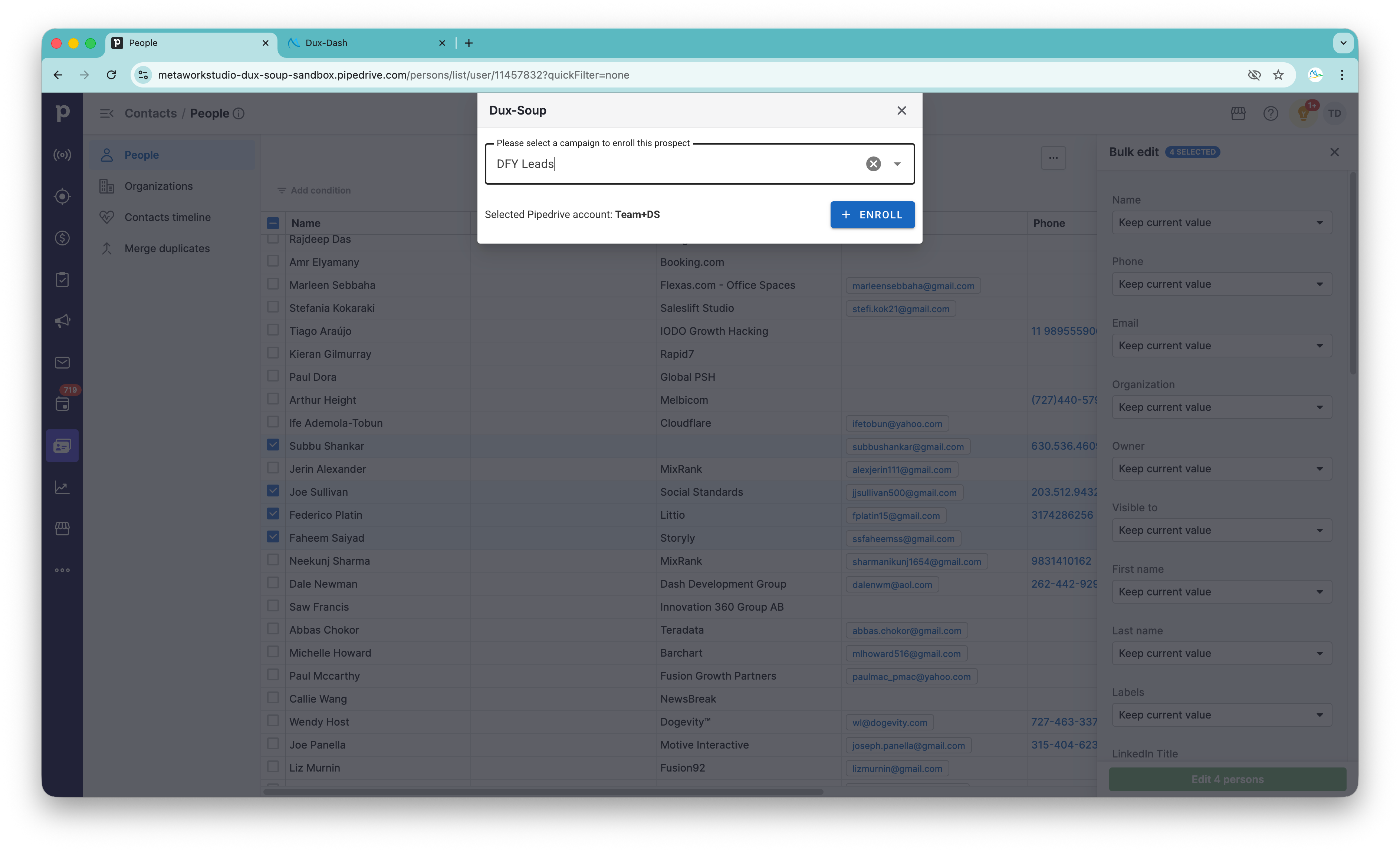The width and height of the screenshot is (1400, 852).
Task: Clear the selected campaign with the X icon
Action: click(873, 164)
